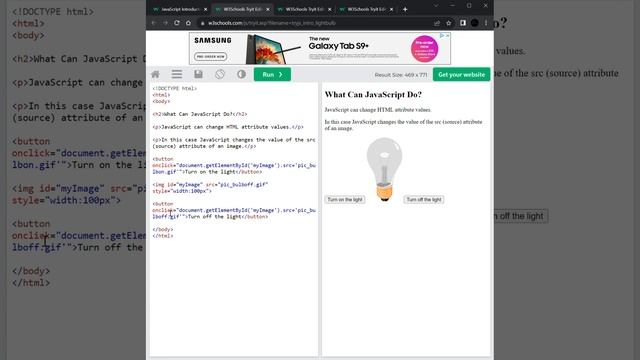This screenshot has height=360, width=640.
Task: Open the profile avatar menu
Action: pyautogui.click(x=475, y=23)
